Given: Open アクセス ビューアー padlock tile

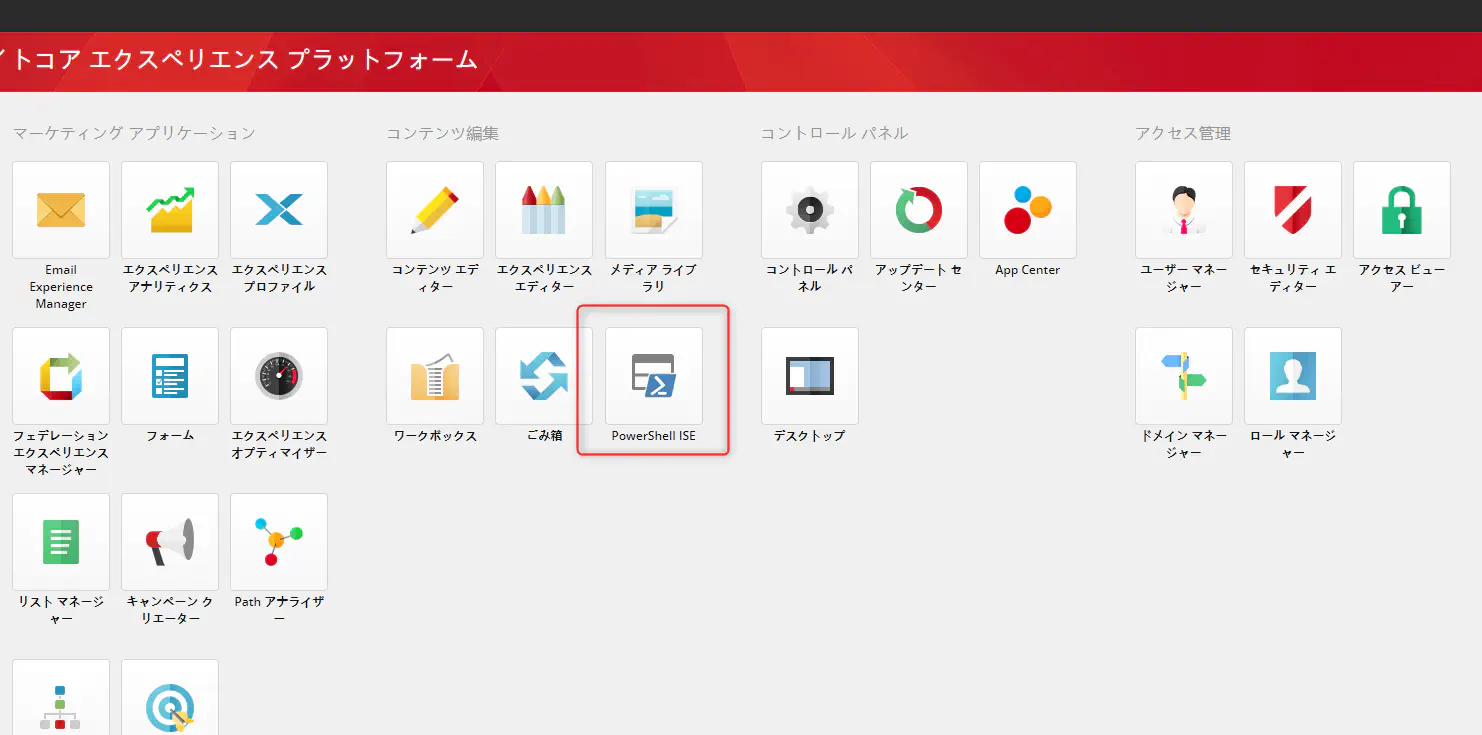Looking at the screenshot, I should click(1402, 210).
